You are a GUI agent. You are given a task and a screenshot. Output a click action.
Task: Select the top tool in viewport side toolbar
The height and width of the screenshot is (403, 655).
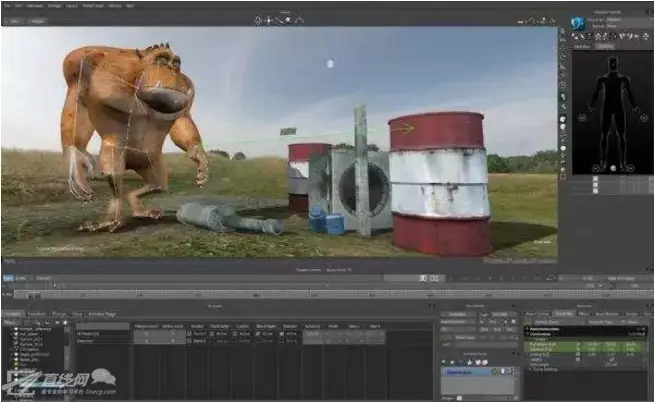click(563, 31)
